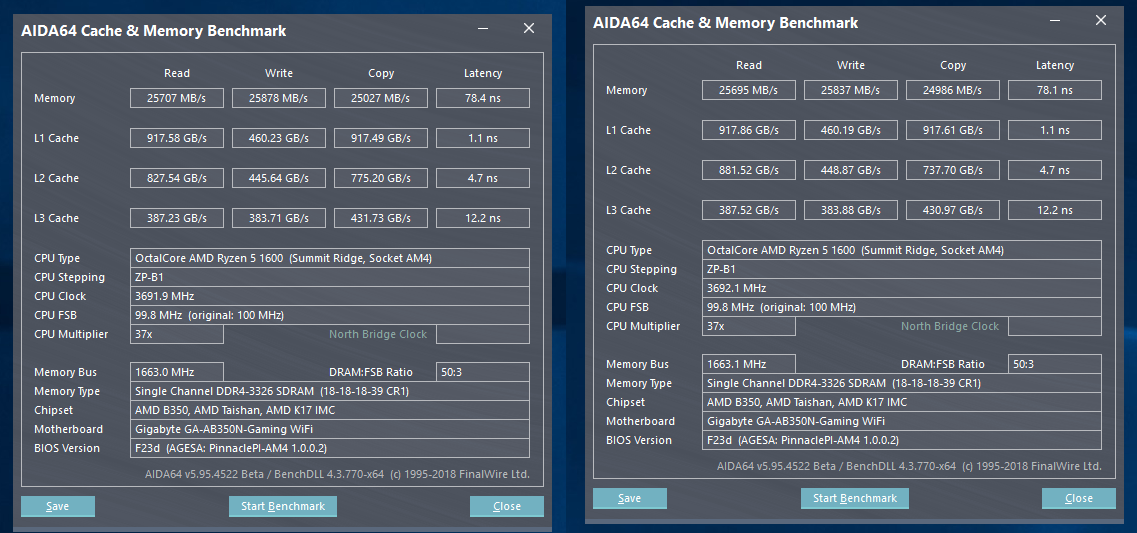Click L1 Cache Copy 917.49 GB/s
This screenshot has height=533, width=1137.
381,138
